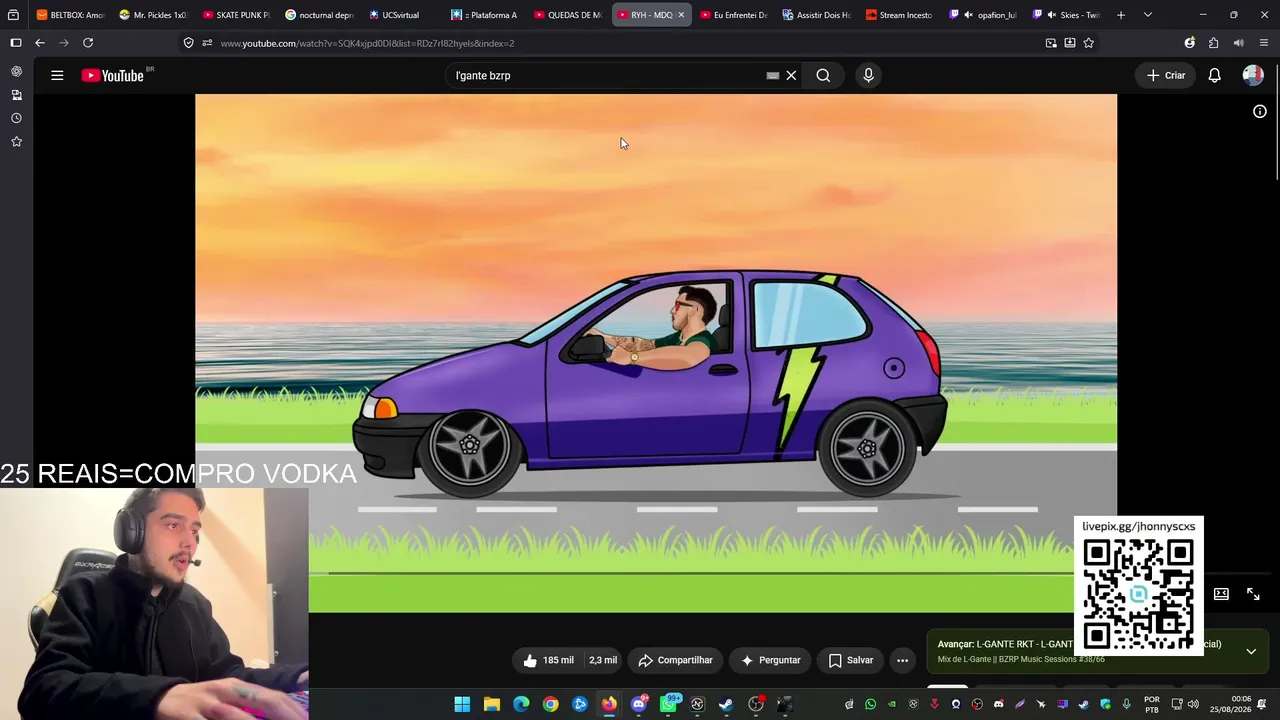Open the video site information icon
The image size is (1280, 720).
[188, 43]
